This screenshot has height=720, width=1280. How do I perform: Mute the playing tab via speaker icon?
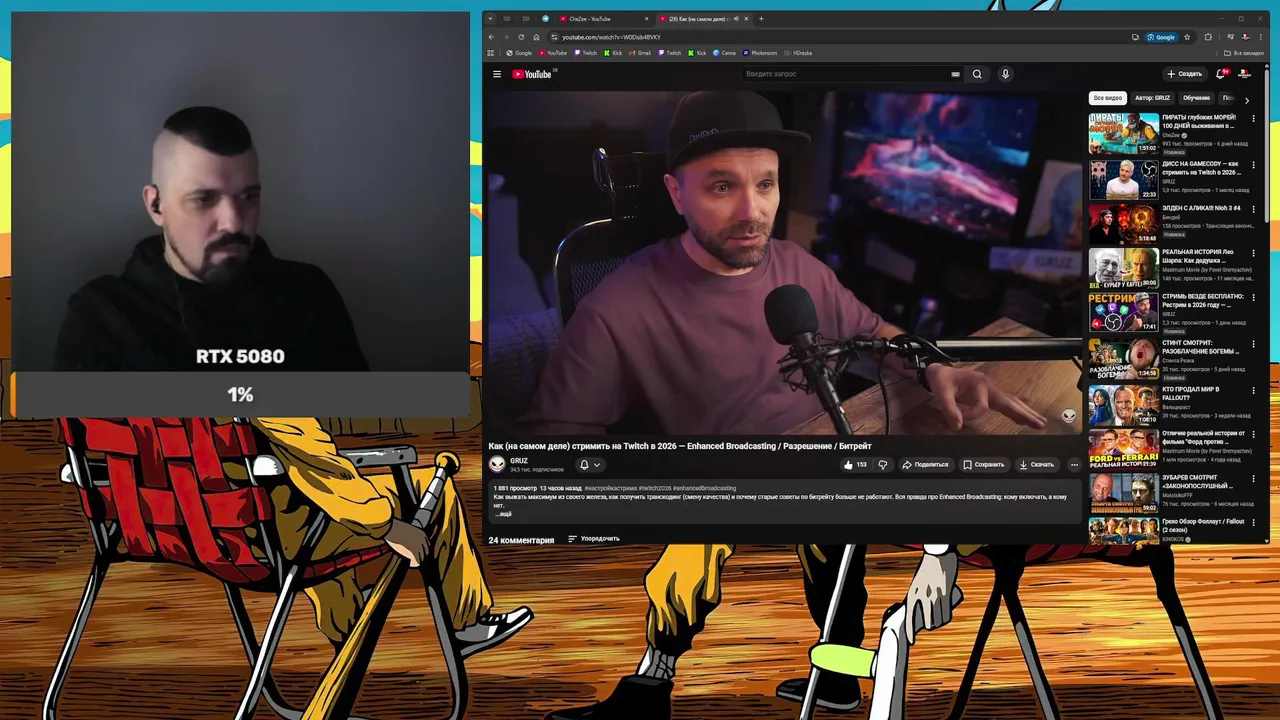click(x=736, y=19)
